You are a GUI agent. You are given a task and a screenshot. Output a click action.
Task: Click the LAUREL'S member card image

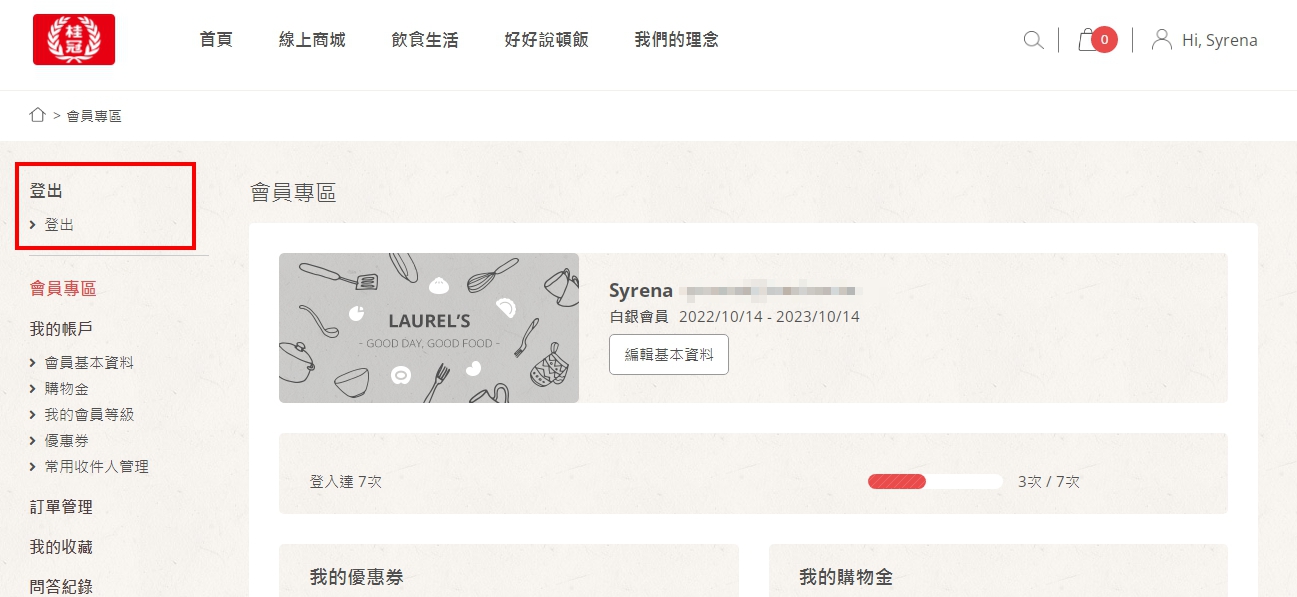click(x=429, y=328)
